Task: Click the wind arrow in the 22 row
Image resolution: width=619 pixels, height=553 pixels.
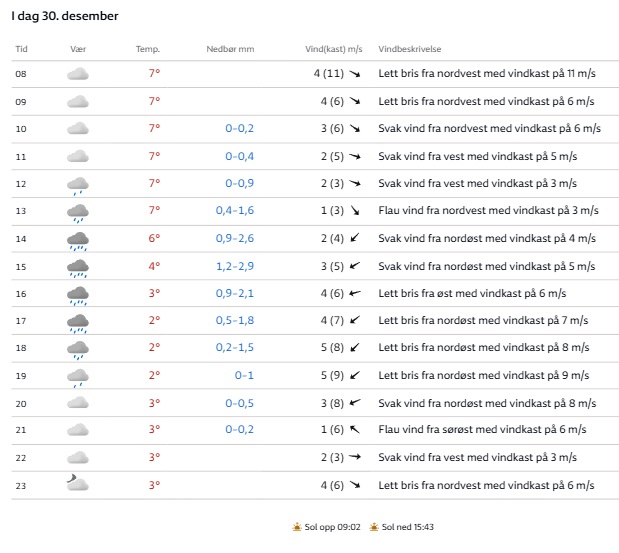Action: [355, 457]
